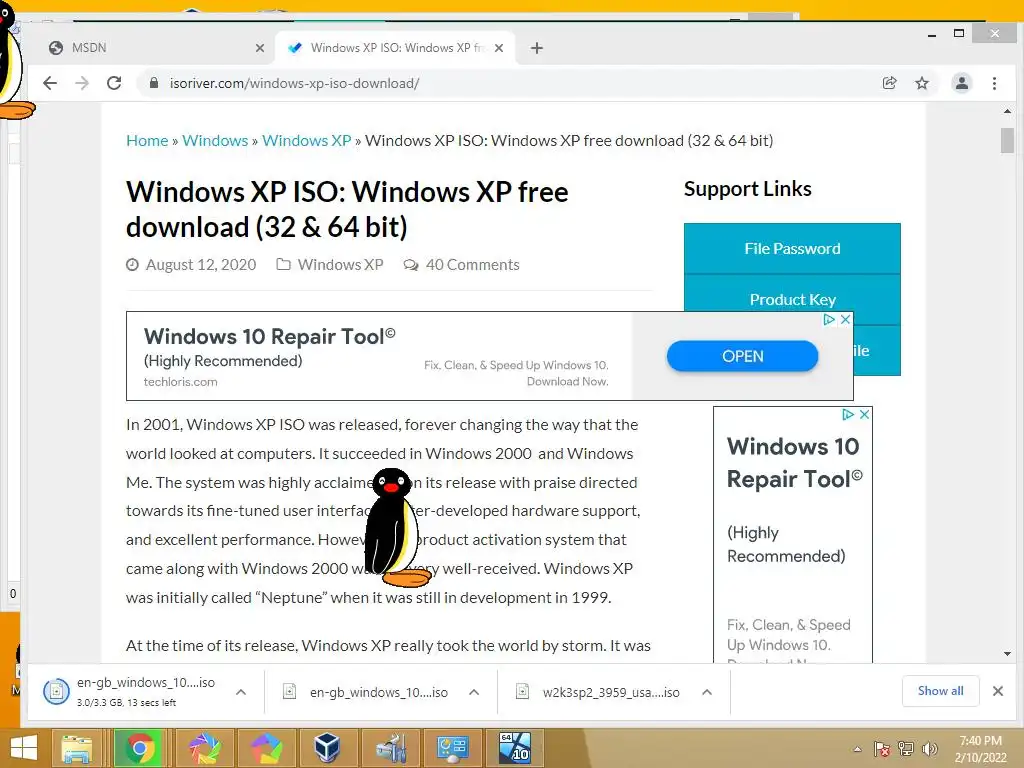Image resolution: width=1024 pixels, height=768 pixels.
Task: Show all downloads
Action: point(940,691)
